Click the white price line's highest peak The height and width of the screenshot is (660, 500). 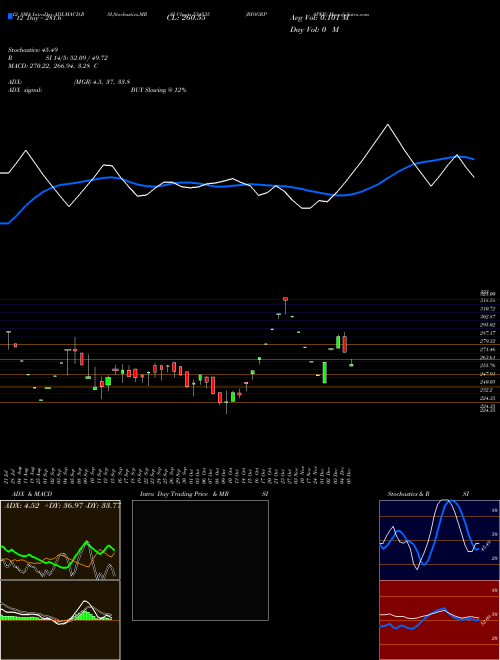pos(388,125)
